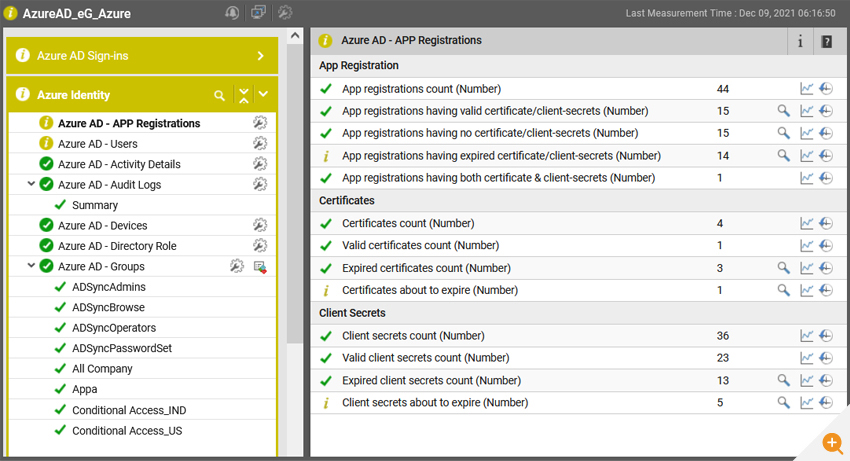Open diagnosis for Certificates about to expire
Image resolution: width=850 pixels, height=461 pixels.
(783, 290)
